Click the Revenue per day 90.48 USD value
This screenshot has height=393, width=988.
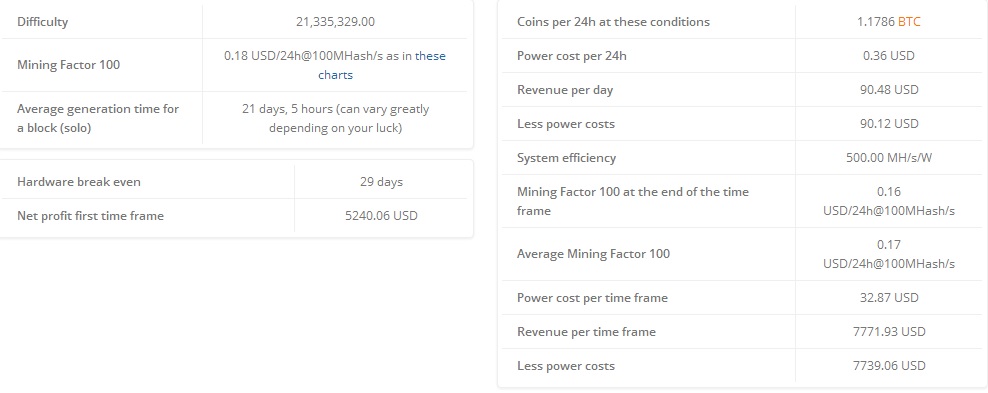pyautogui.click(x=888, y=90)
